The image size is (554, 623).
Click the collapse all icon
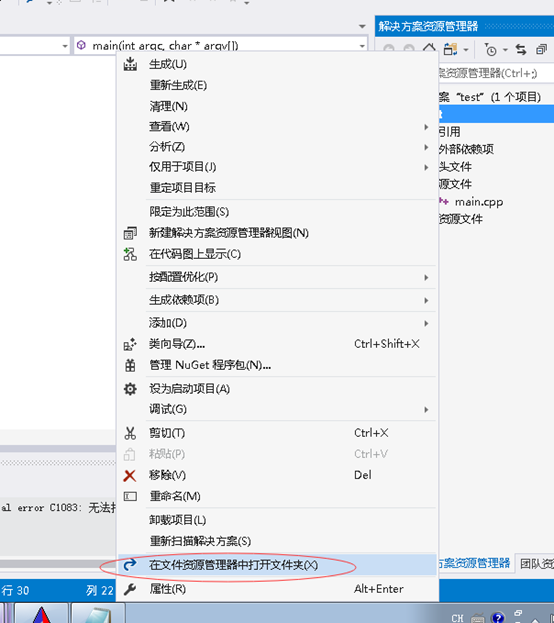click(x=541, y=50)
